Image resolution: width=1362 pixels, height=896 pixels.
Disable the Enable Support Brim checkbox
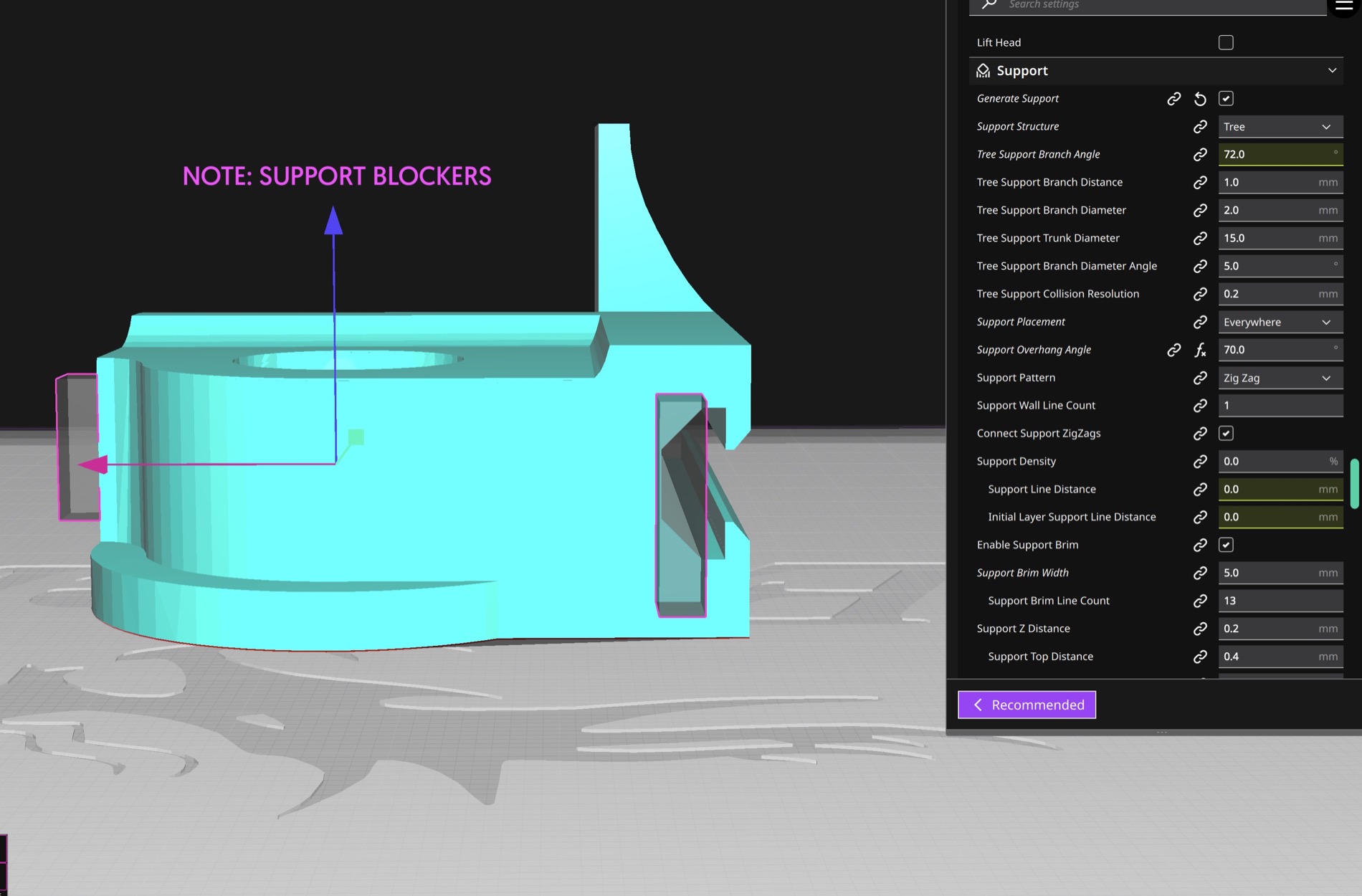pos(1226,545)
